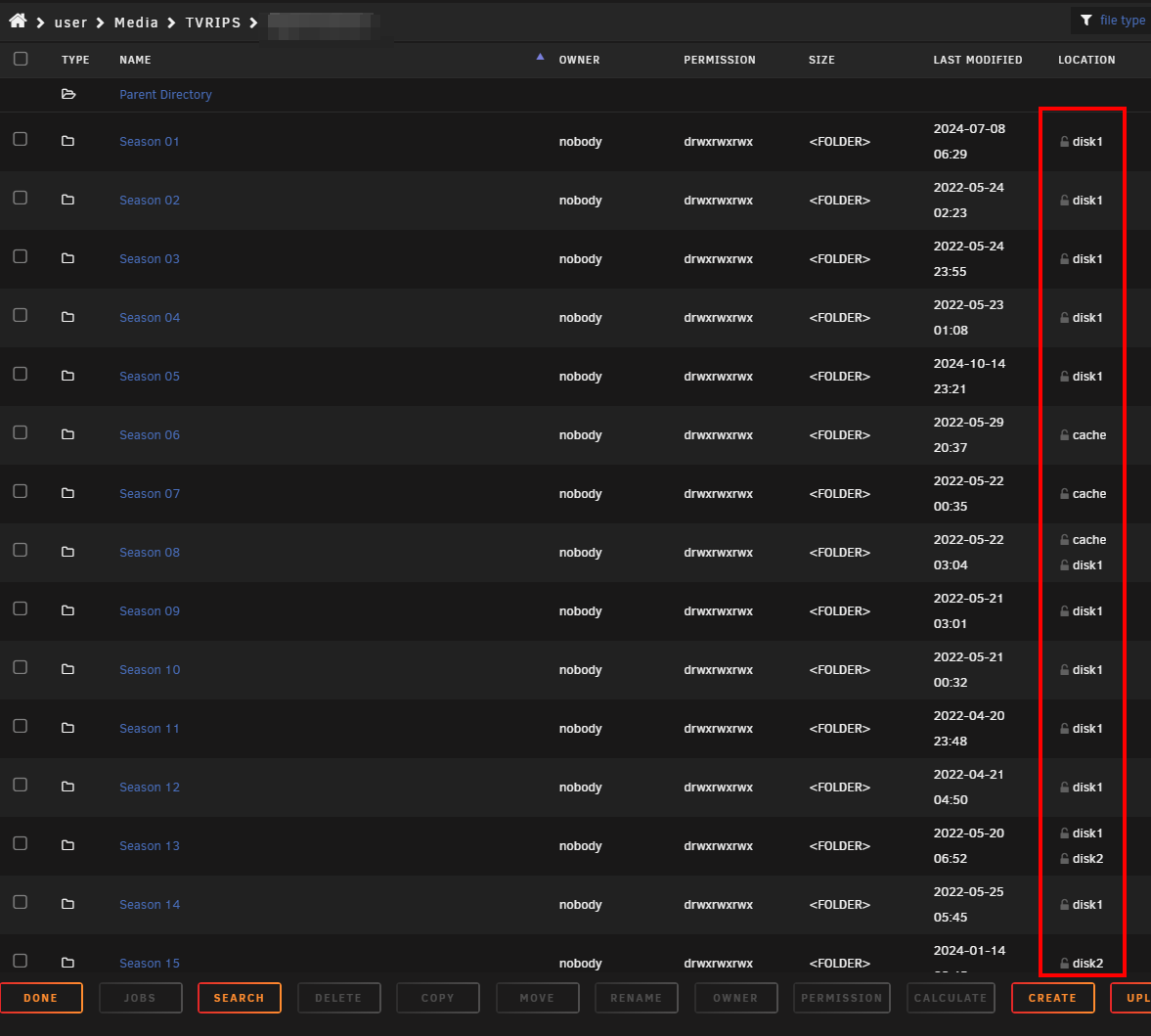
Task: Open the Season 04 folder link
Action: pyautogui.click(x=150, y=318)
